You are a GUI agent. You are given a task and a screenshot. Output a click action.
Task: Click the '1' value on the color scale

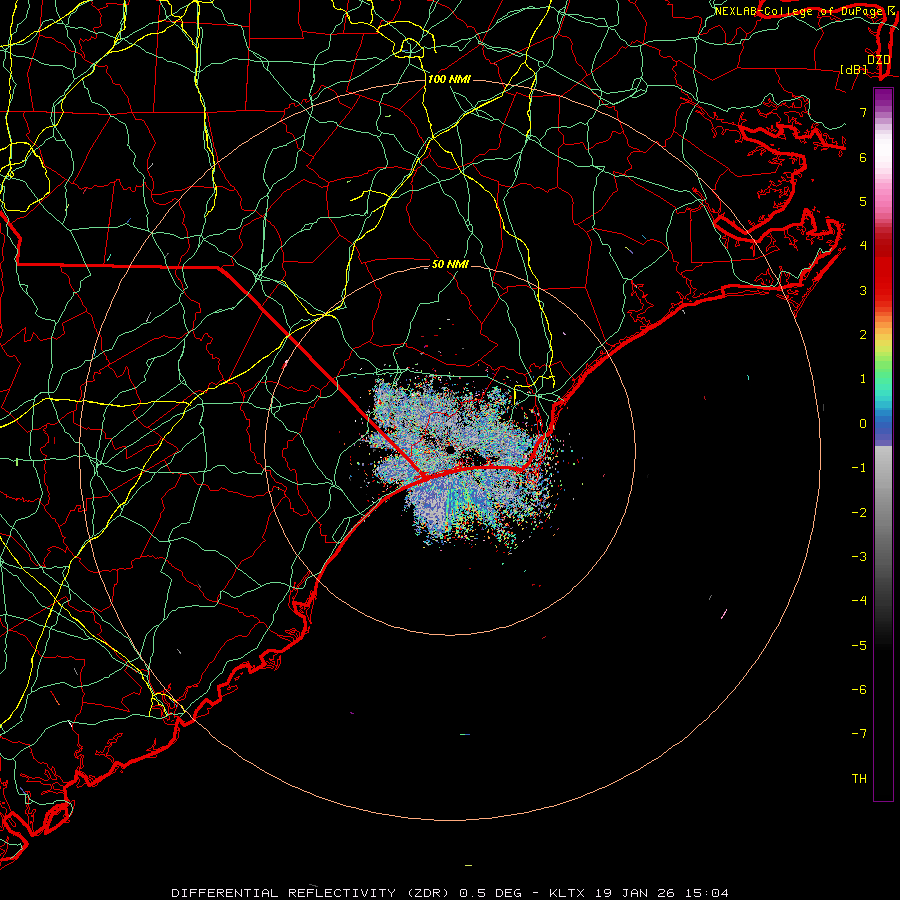click(x=863, y=379)
